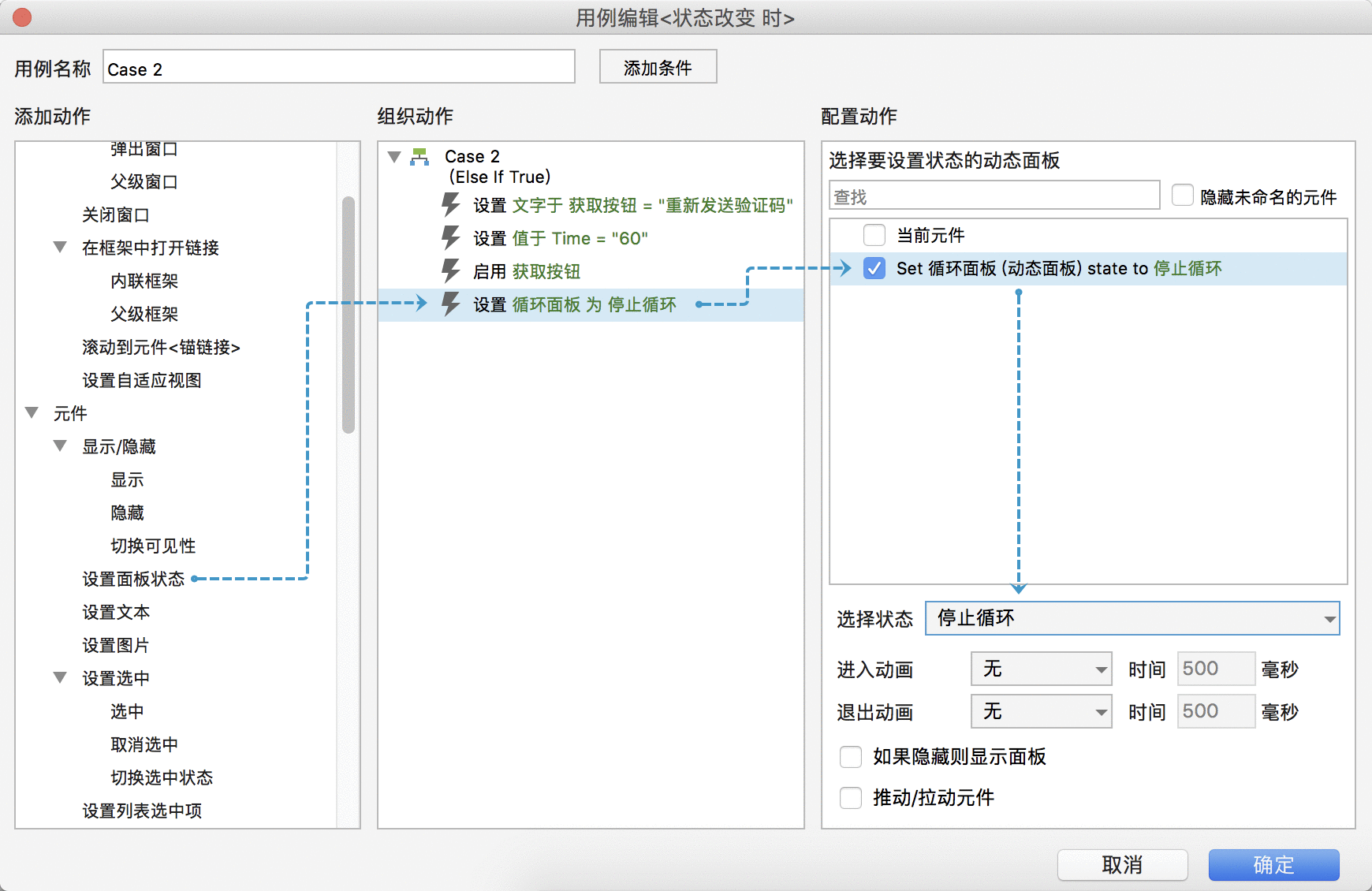Click Set 循环面板 (动态面板) state row text
1372x891 pixels.
coord(1059,268)
